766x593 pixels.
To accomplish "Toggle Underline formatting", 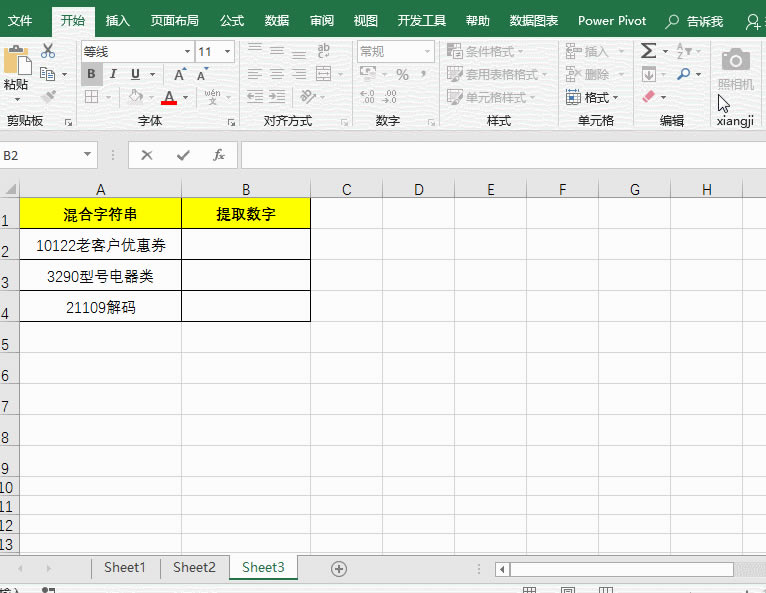I will [136, 74].
